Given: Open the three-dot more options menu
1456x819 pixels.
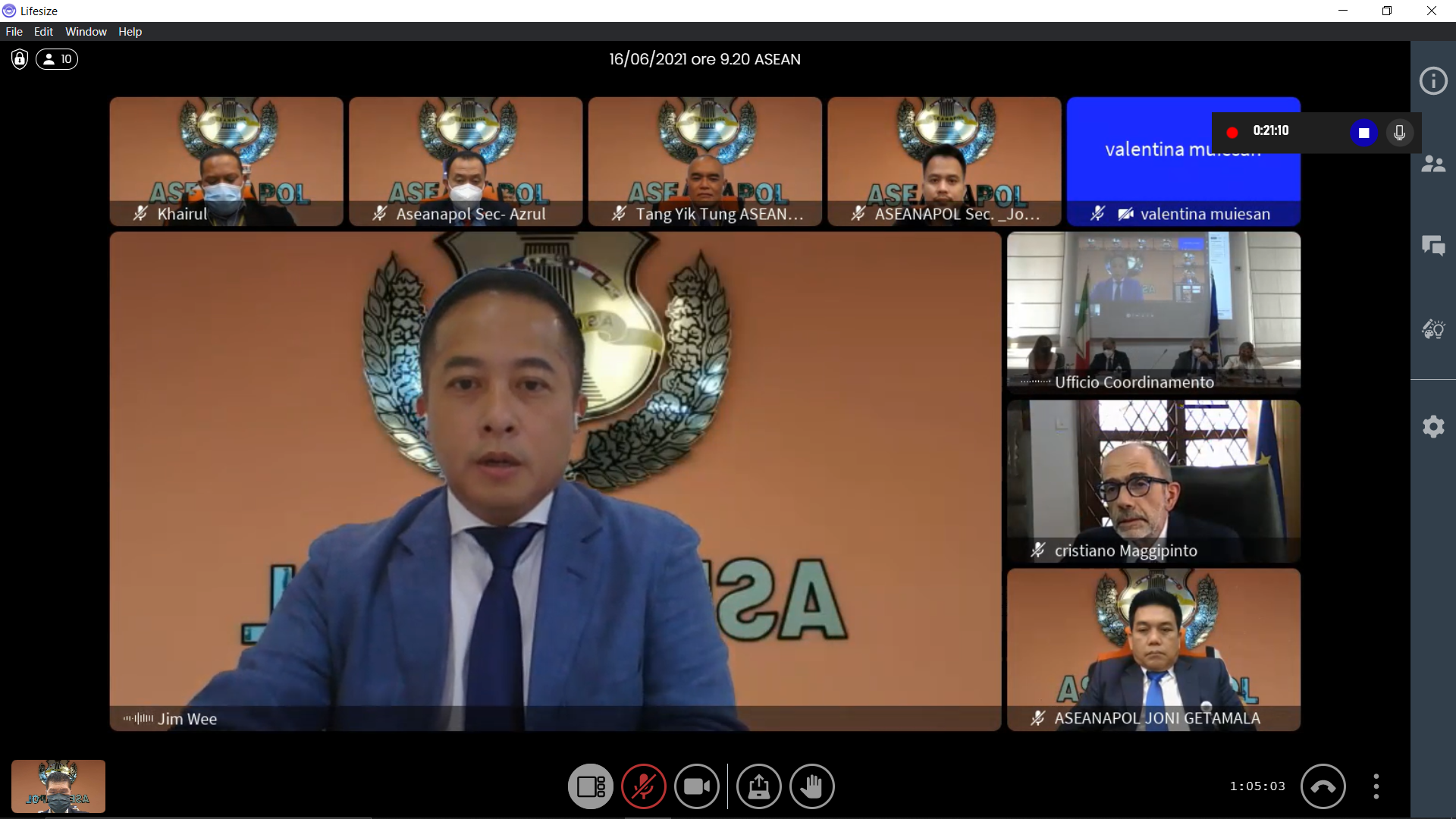Looking at the screenshot, I should coord(1376,786).
